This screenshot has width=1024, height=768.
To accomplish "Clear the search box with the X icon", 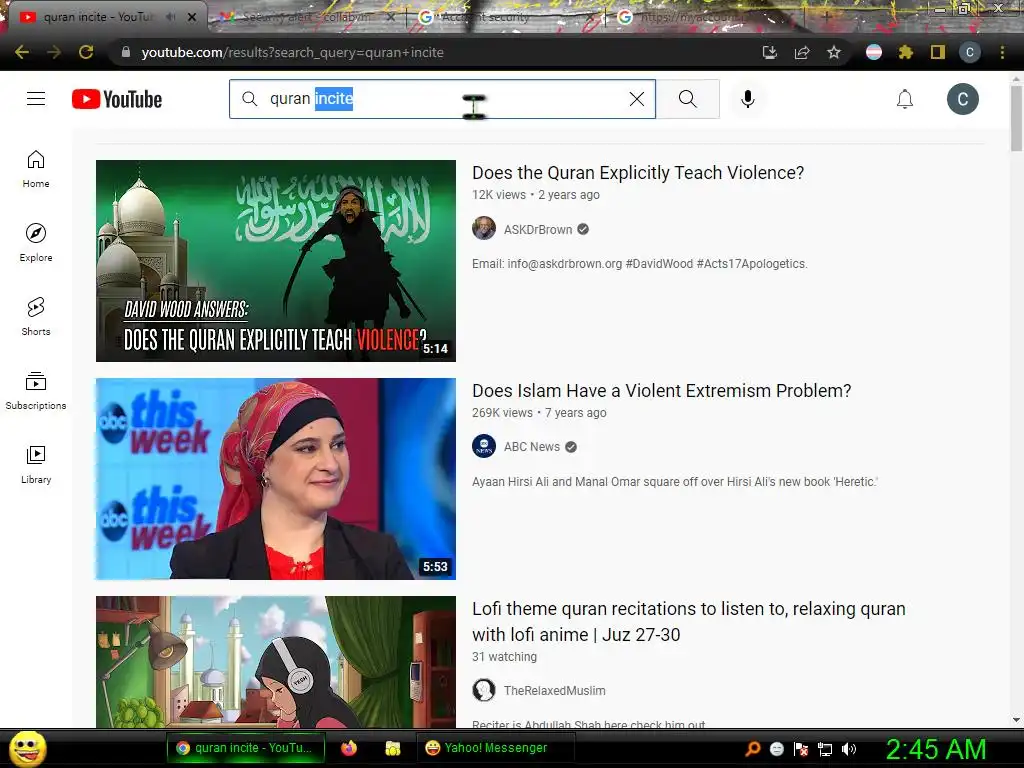I will [x=637, y=99].
